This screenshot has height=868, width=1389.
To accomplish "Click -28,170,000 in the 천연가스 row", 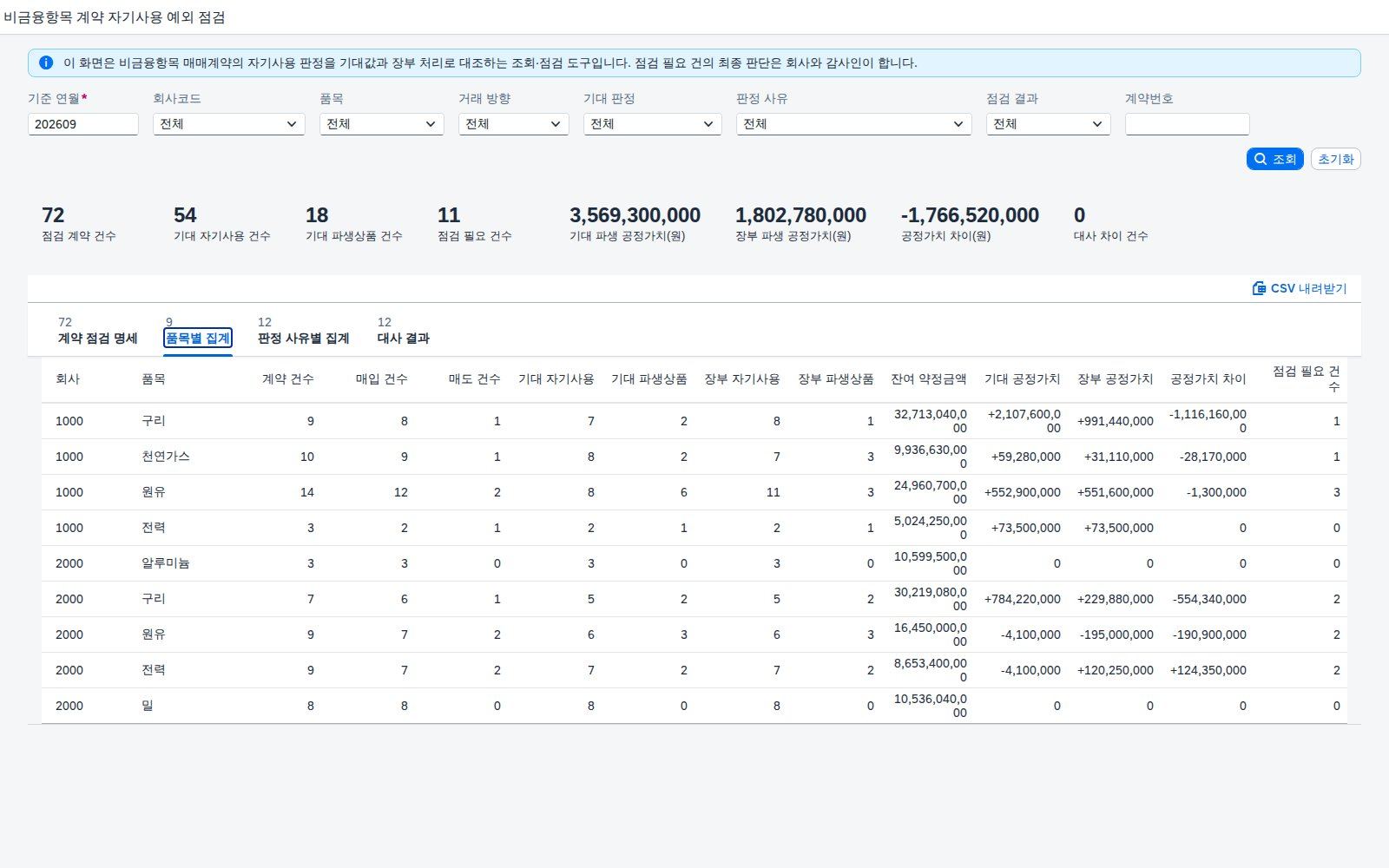I will click(1213, 457).
